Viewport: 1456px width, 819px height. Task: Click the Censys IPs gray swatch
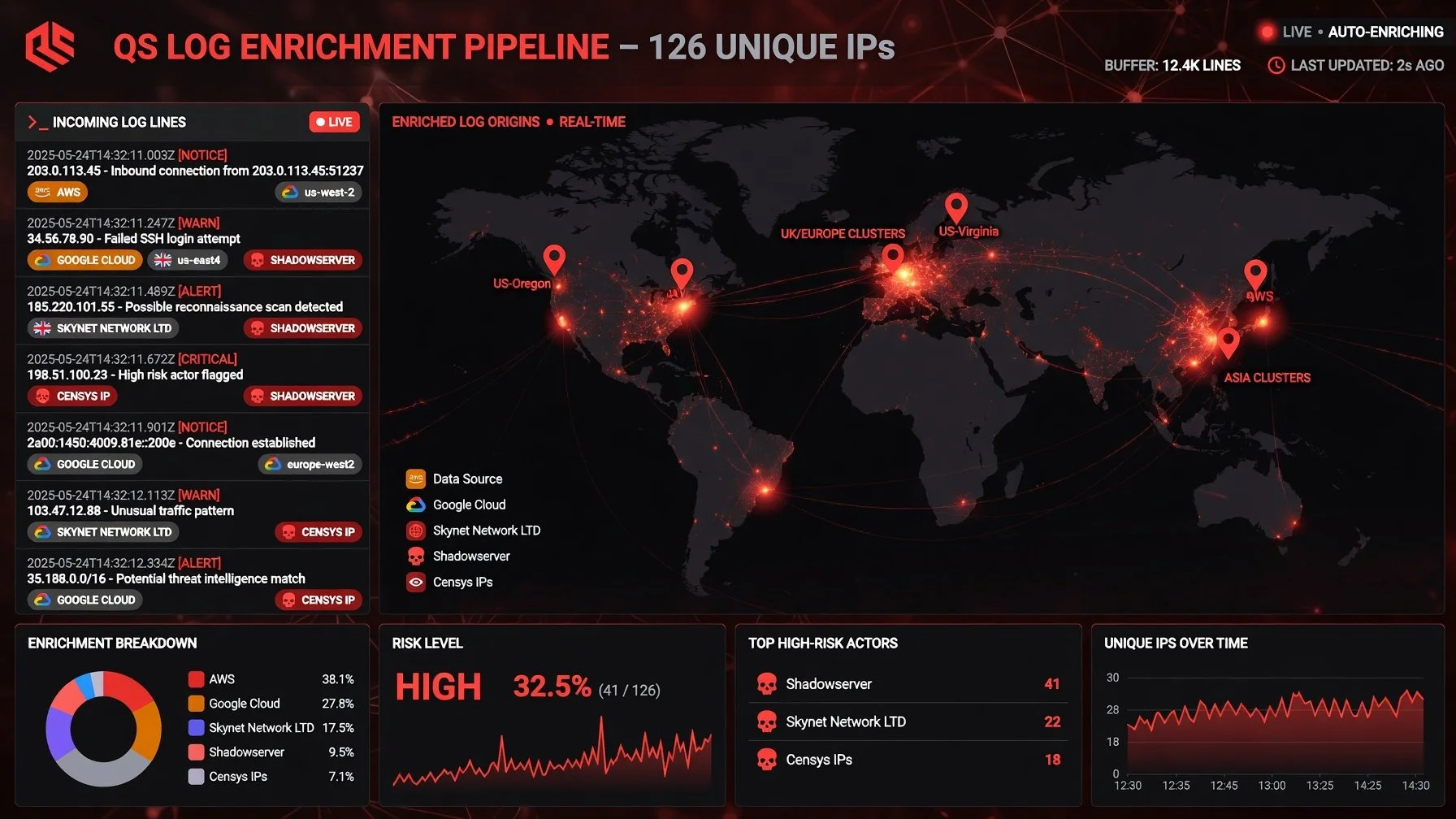196,777
